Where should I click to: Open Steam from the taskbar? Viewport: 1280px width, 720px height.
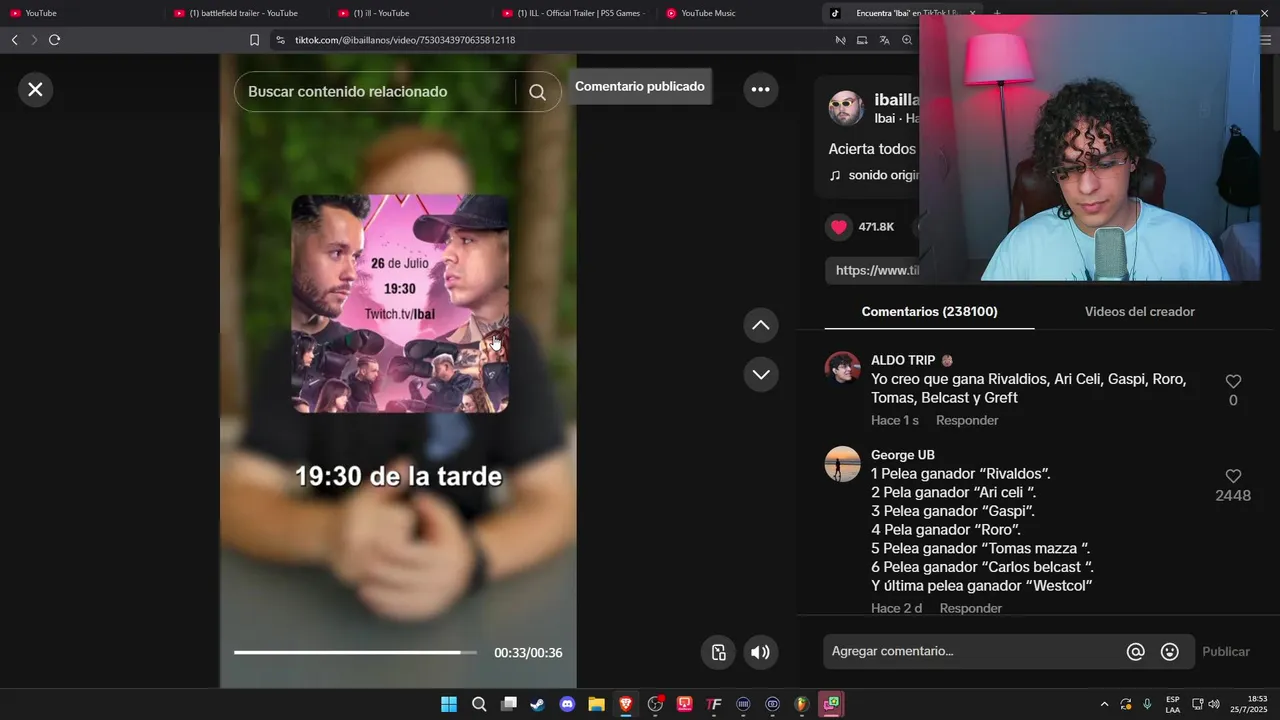(x=538, y=704)
